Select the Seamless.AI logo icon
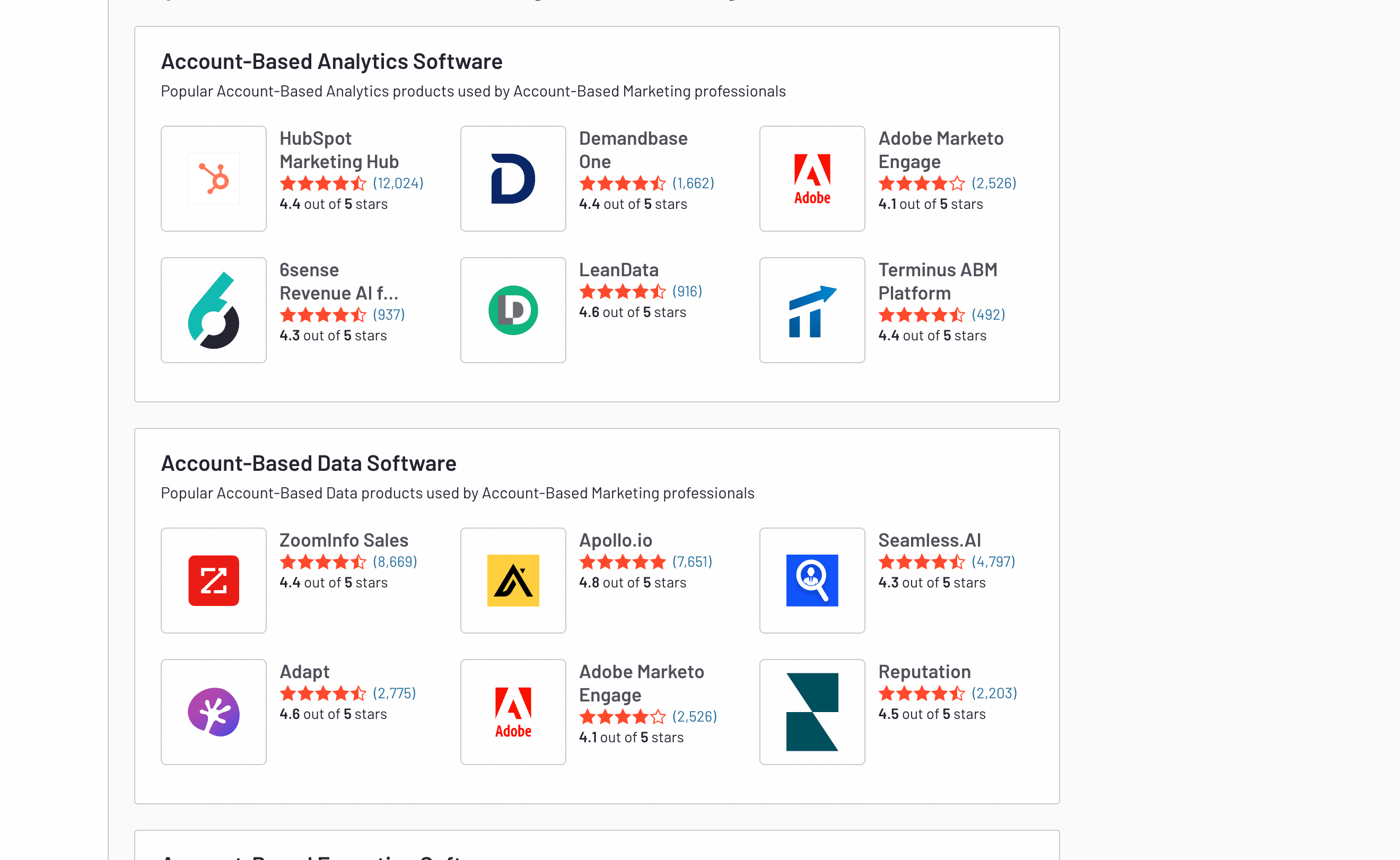This screenshot has height=860, width=1400. (x=812, y=580)
